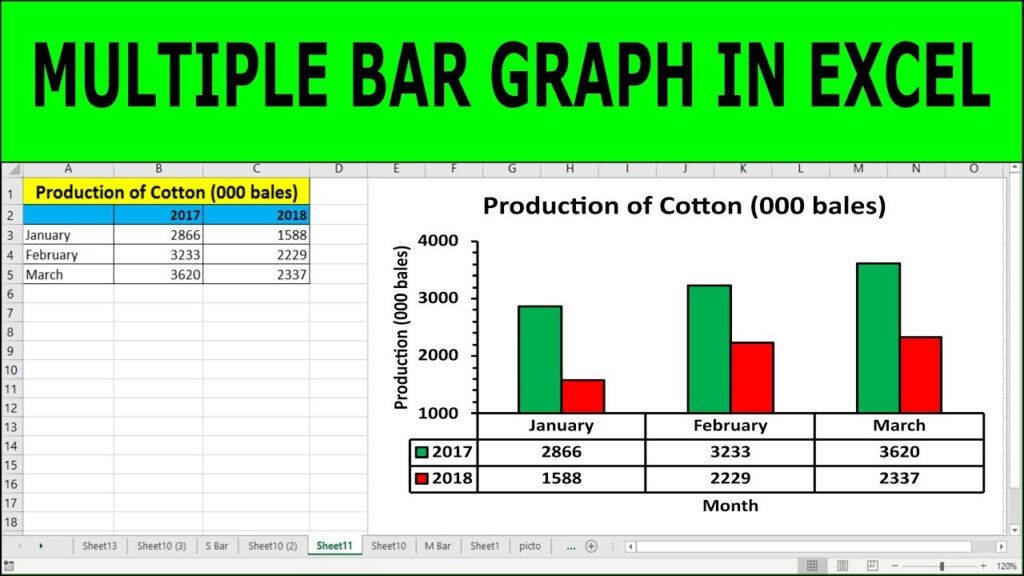Viewport: 1024px width, 576px height.
Task: Click 3620 in chart data table
Action: (899, 452)
